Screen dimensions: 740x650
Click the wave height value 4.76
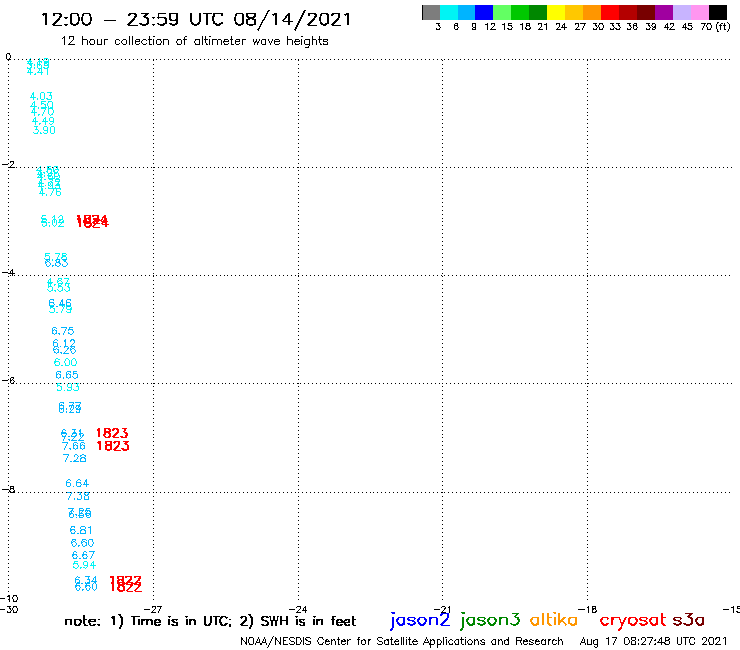[50, 193]
